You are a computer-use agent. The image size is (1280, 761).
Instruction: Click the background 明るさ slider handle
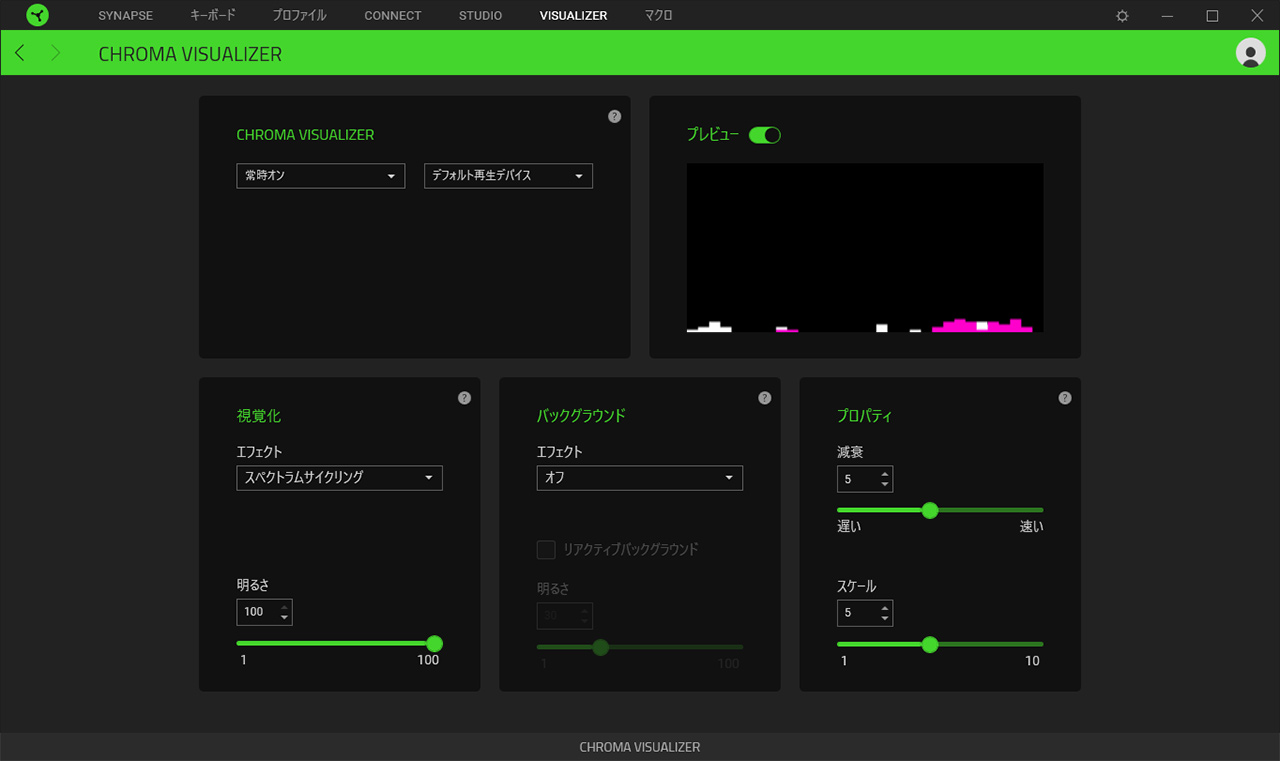[600, 647]
